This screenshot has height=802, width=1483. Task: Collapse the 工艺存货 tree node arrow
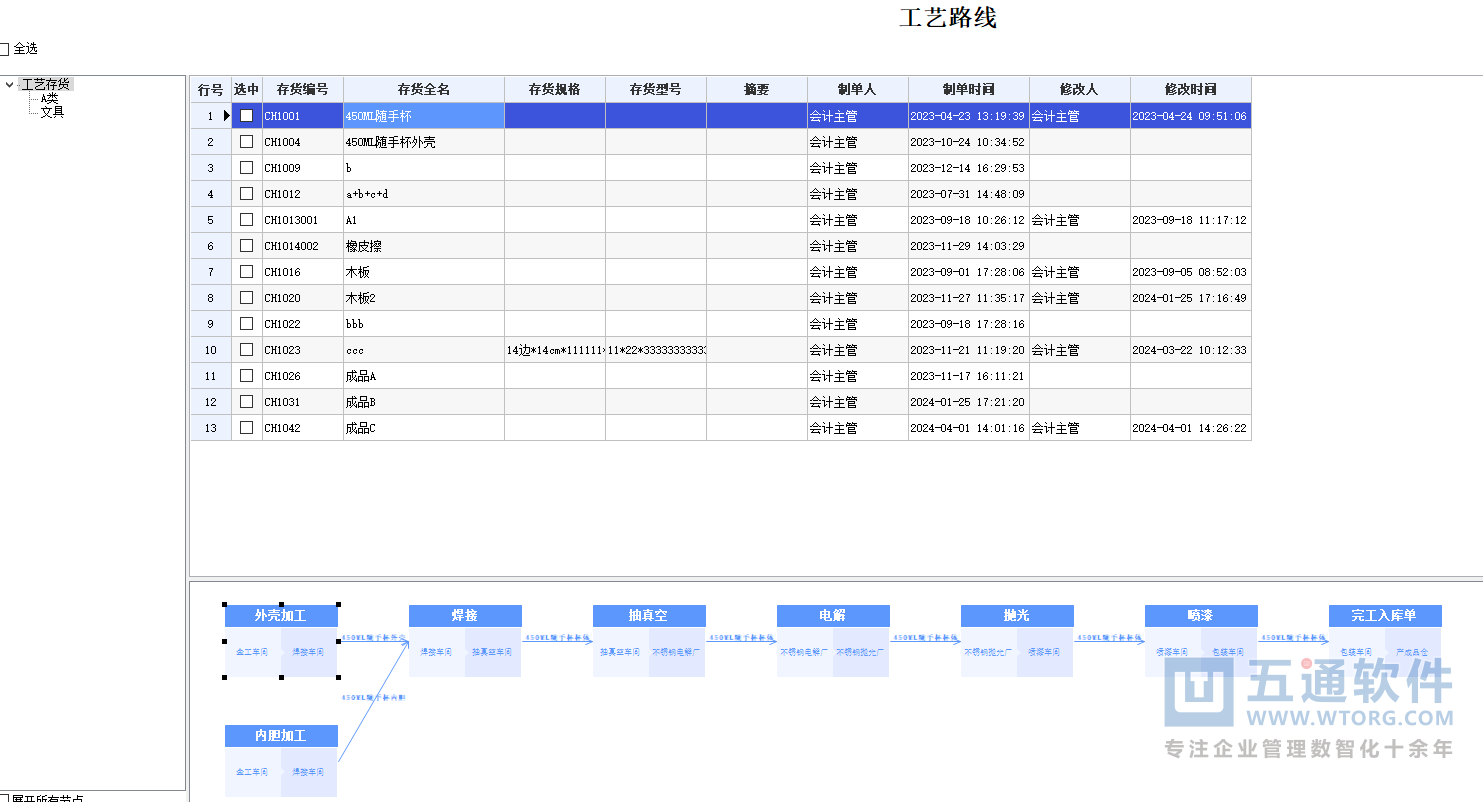point(10,85)
